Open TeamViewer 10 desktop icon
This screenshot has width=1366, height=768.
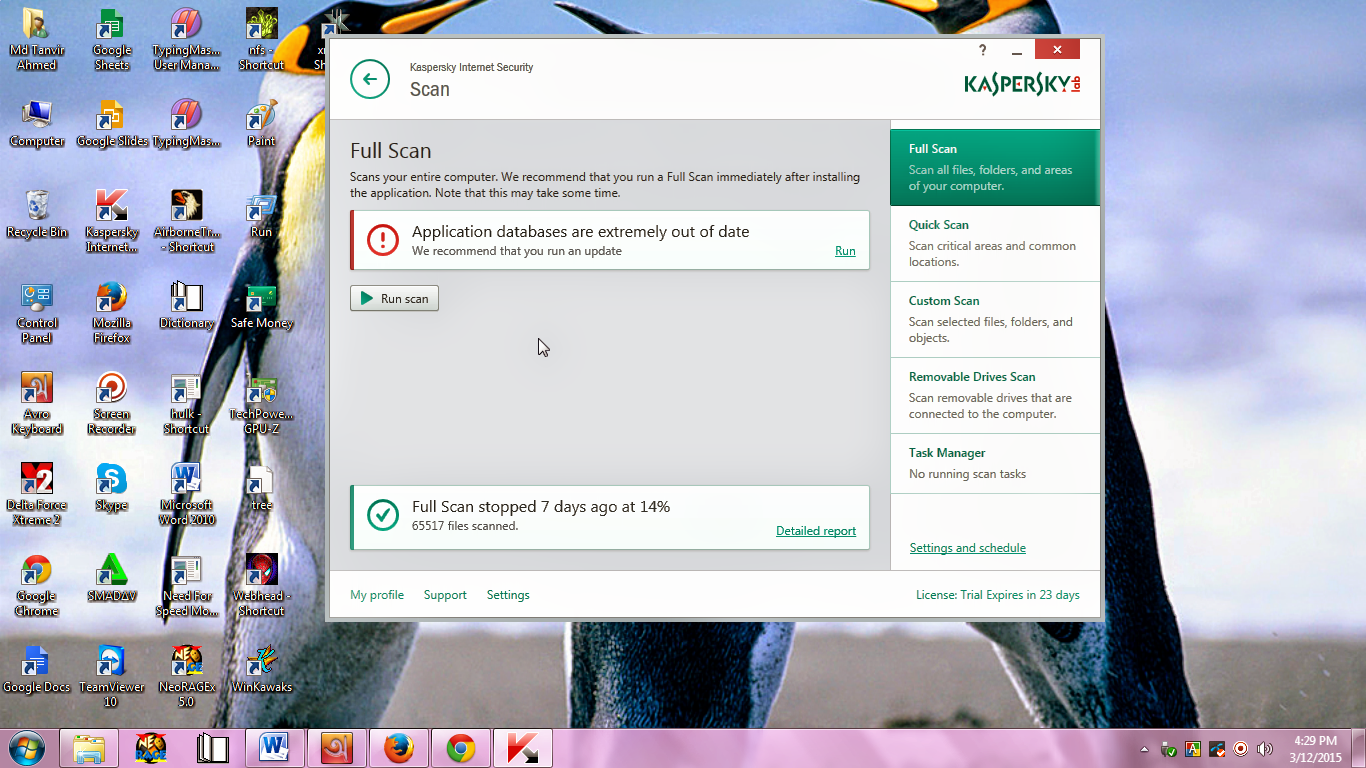pos(111,677)
